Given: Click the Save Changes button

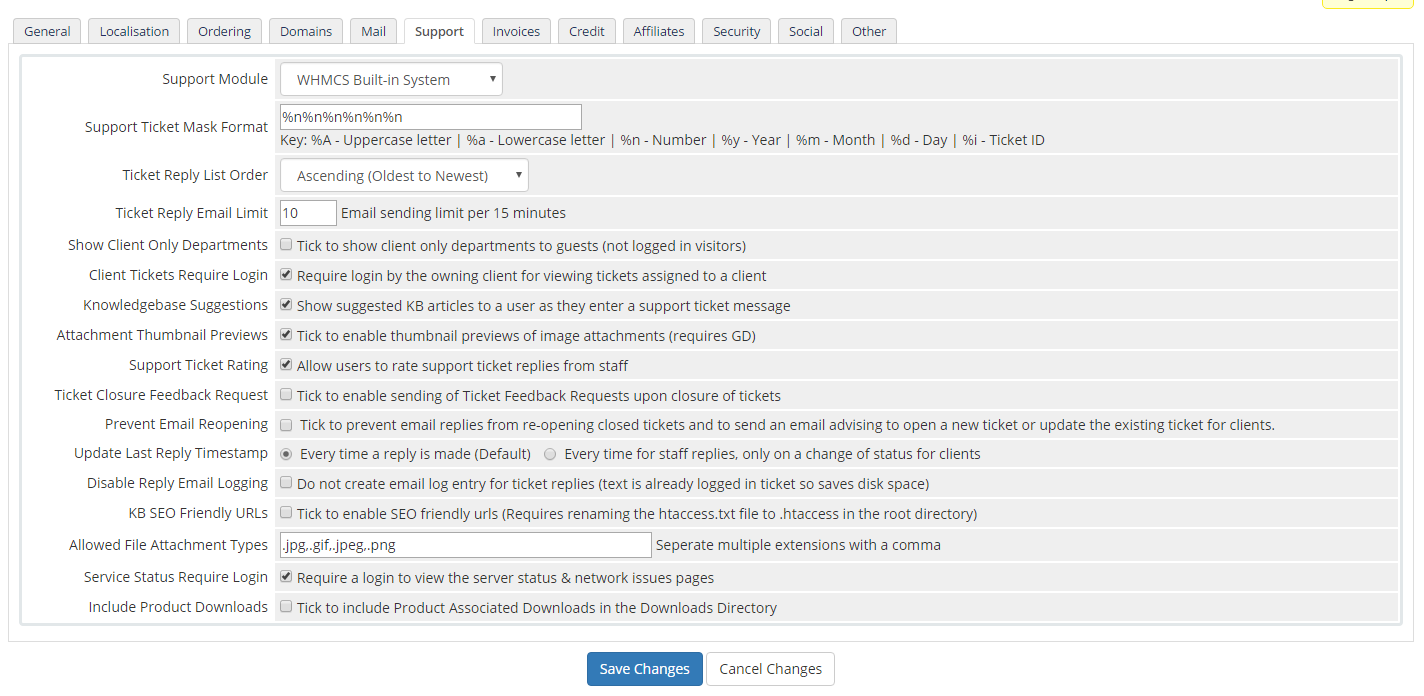Looking at the screenshot, I should click(x=644, y=669).
